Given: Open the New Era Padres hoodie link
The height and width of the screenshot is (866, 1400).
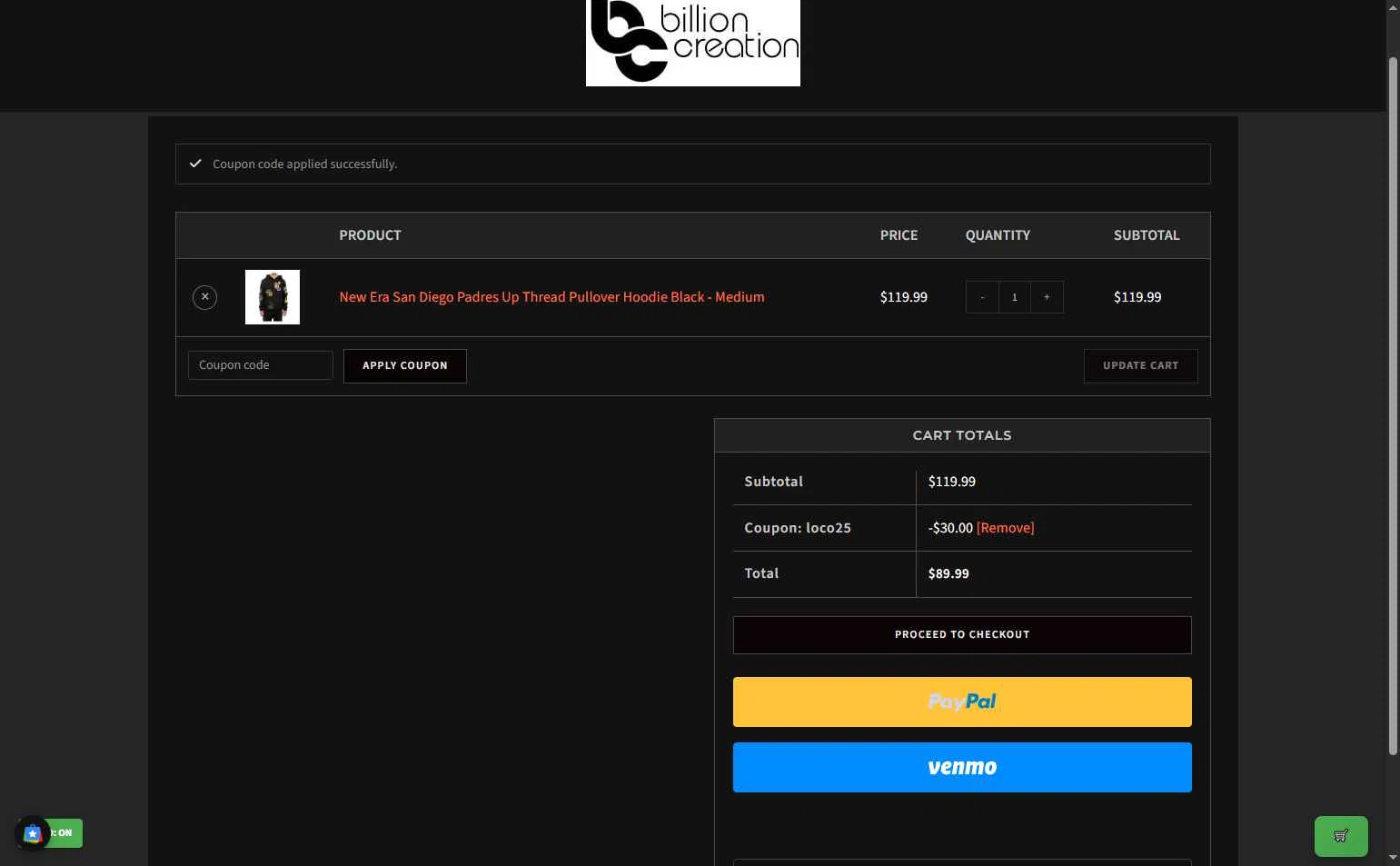Looking at the screenshot, I should tap(551, 297).
